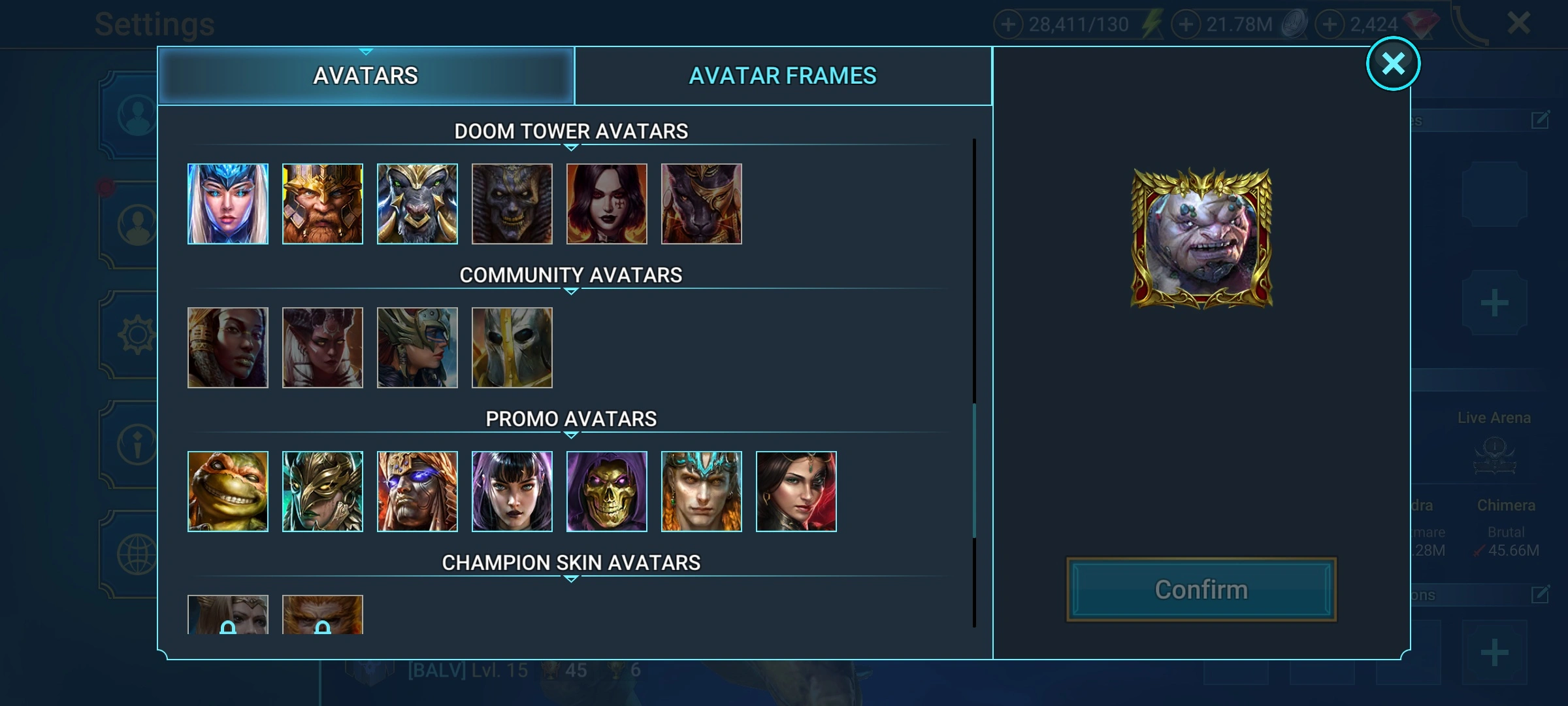This screenshot has height=706, width=1568.
Task: Select the purple-eyed pharaoh promo avatar
Action: 417,492
